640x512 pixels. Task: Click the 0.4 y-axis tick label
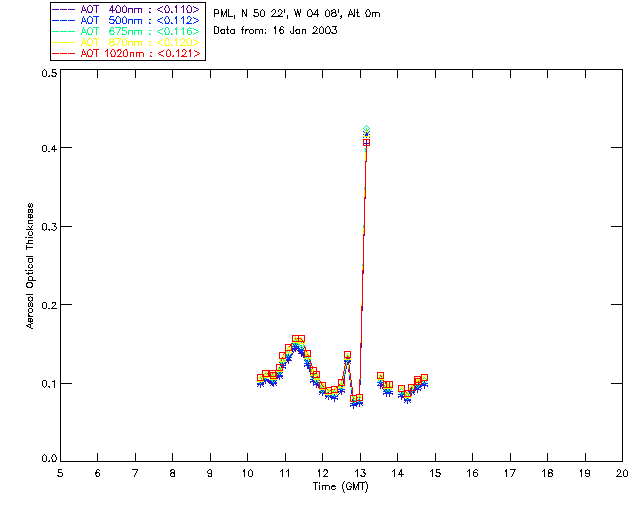[x=49, y=148]
